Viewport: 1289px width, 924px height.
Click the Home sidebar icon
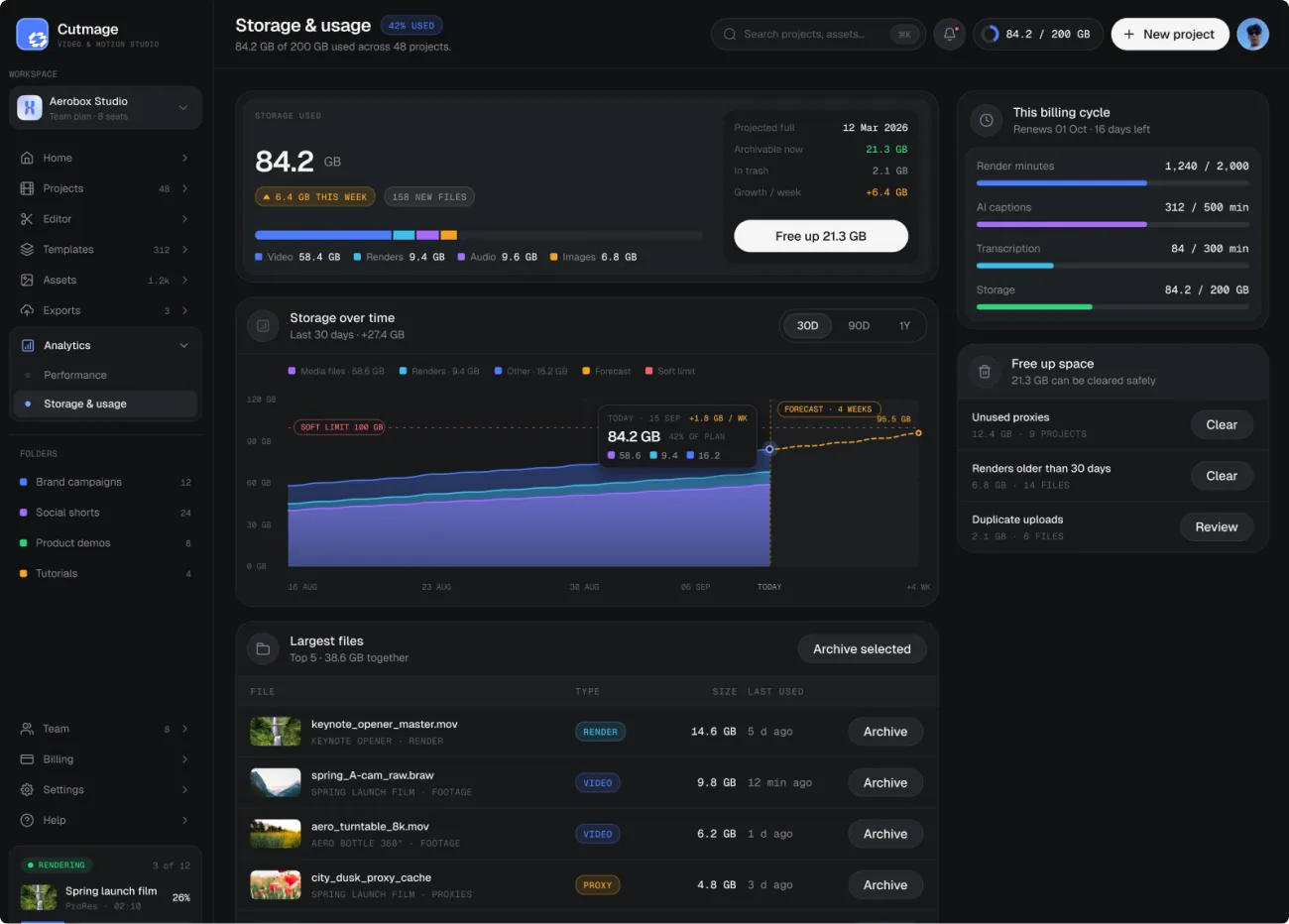(x=27, y=158)
